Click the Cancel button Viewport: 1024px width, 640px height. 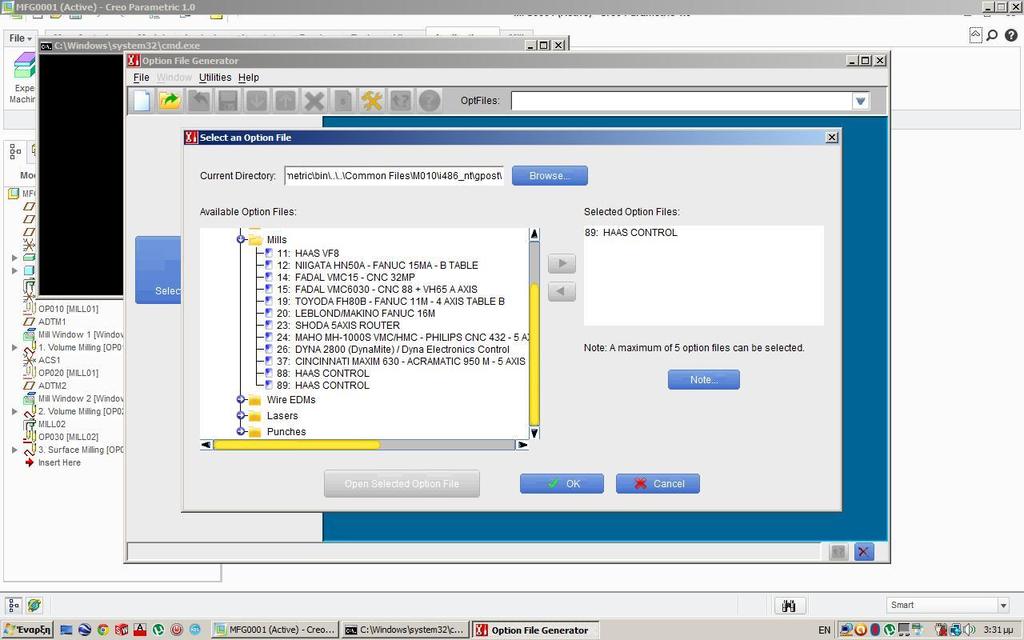[x=658, y=484]
